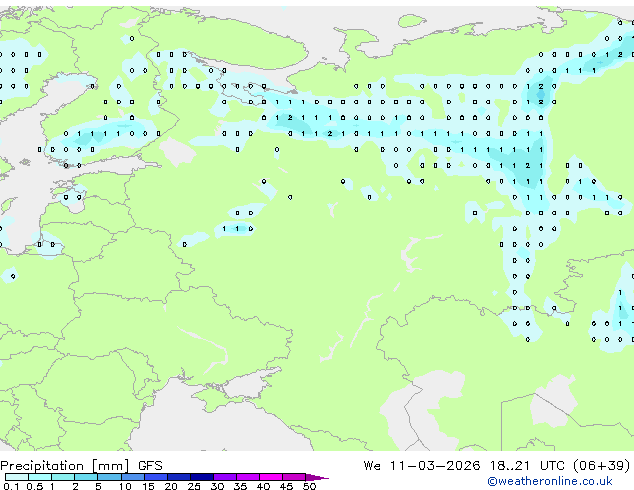Click the 0.5–1 mm legend color swatch

pos(40,477)
